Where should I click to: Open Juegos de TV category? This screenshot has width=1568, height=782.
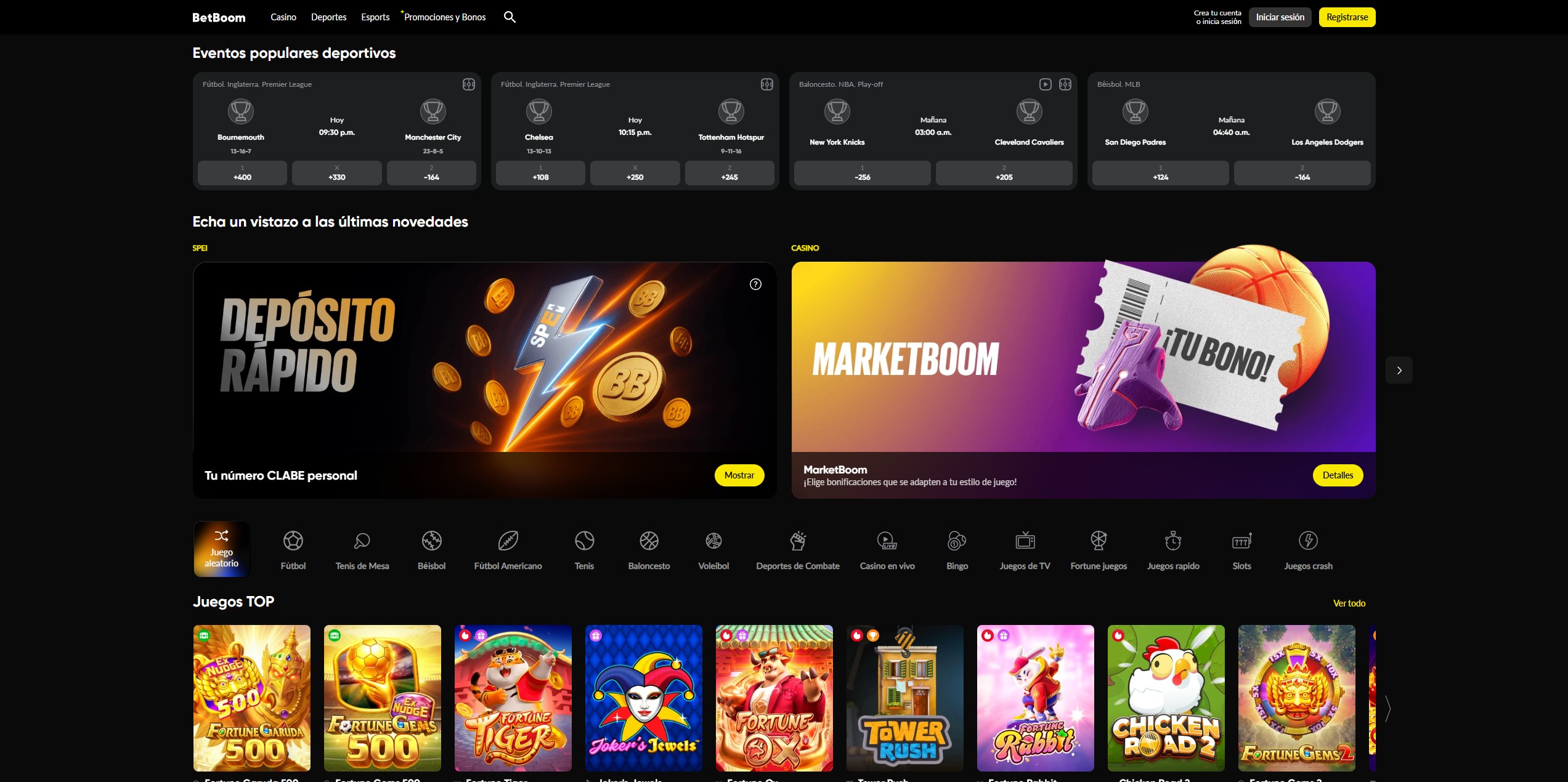pyautogui.click(x=1025, y=550)
